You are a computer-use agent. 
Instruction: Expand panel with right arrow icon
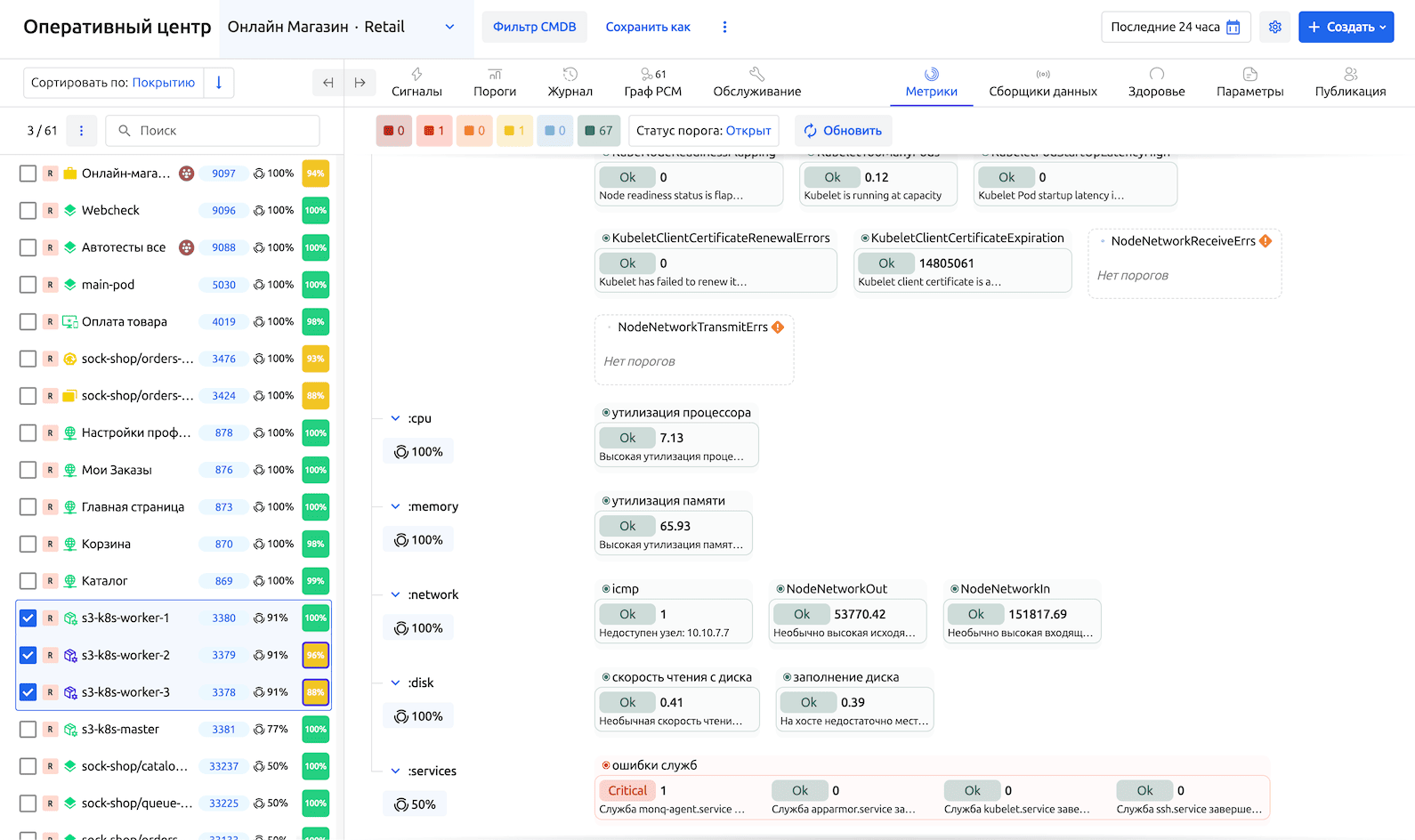(360, 83)
